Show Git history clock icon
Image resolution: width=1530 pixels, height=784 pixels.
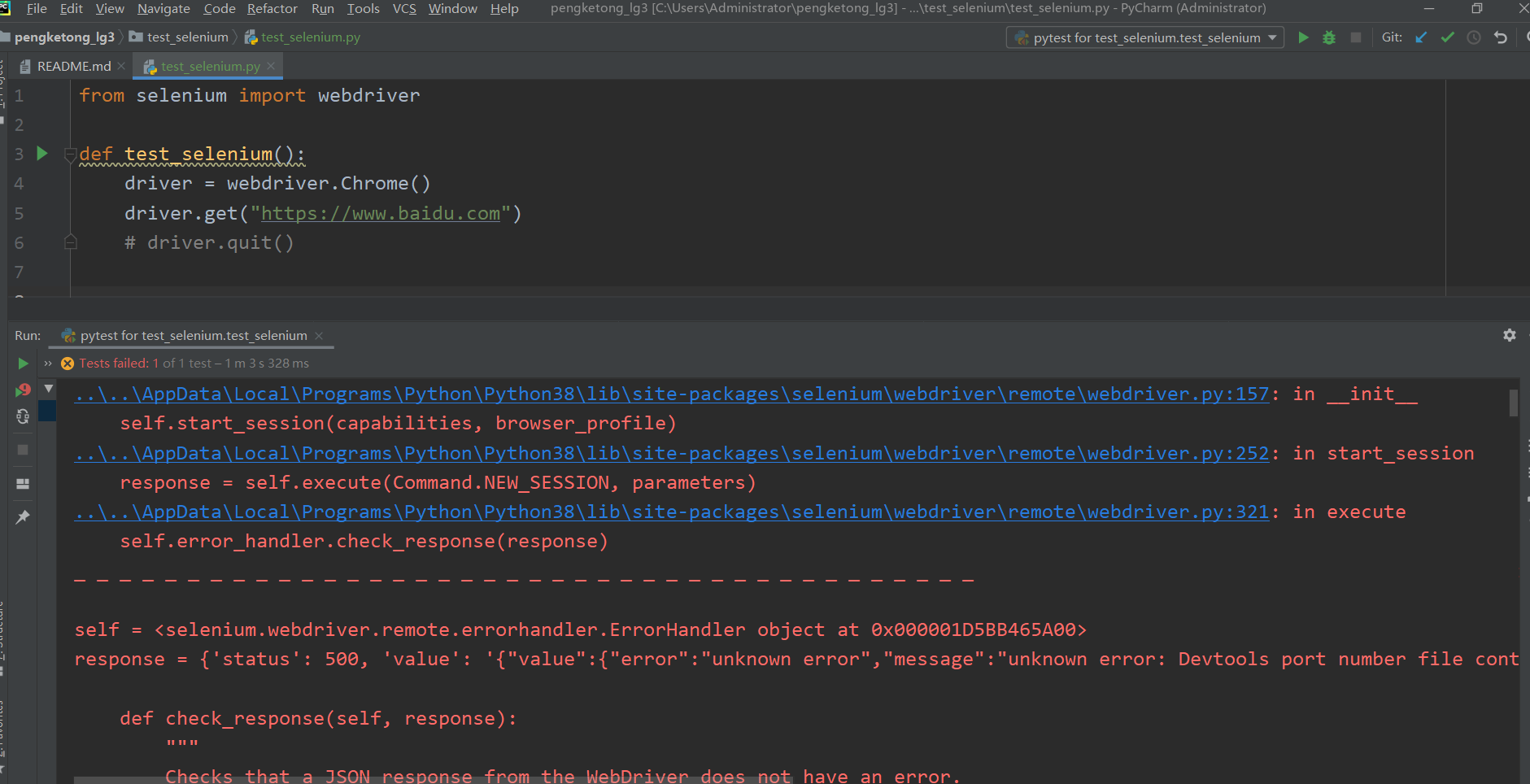[x=1473, y=37]
